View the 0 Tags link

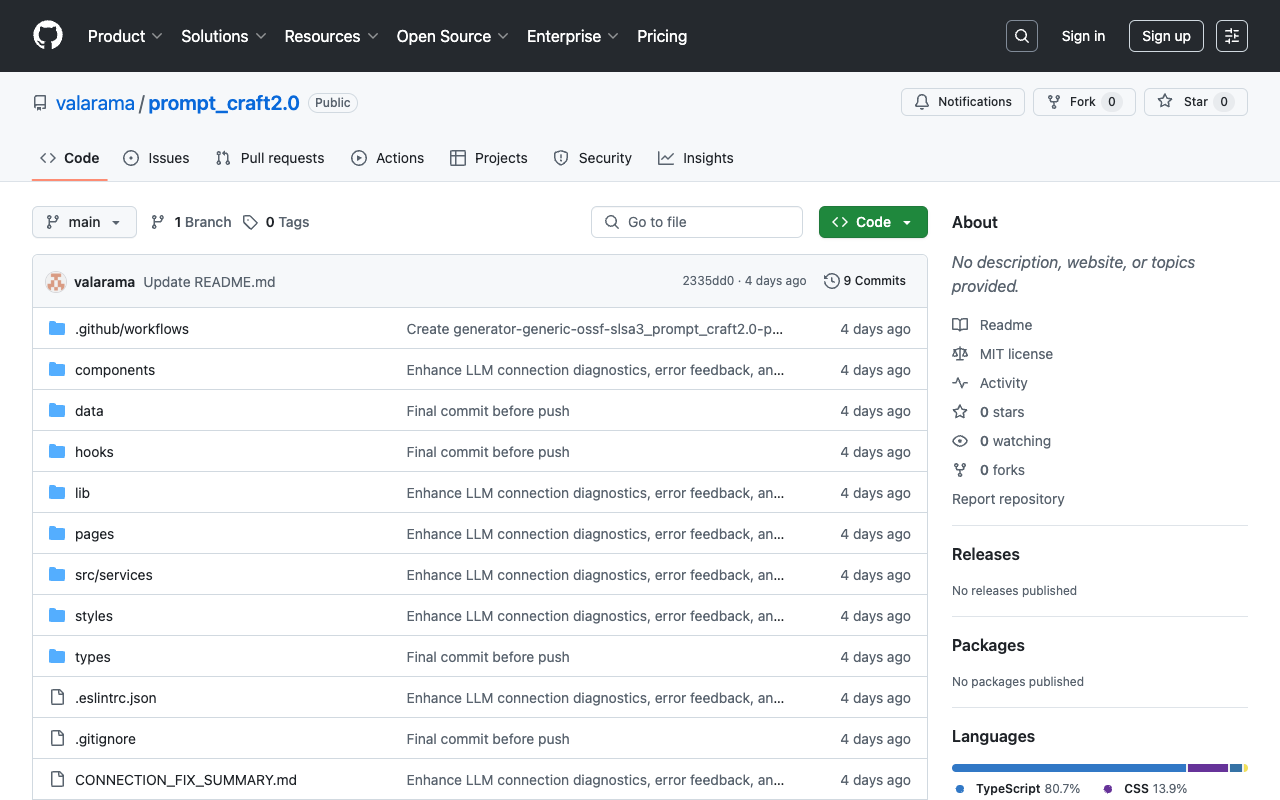[x=276, y=222]
